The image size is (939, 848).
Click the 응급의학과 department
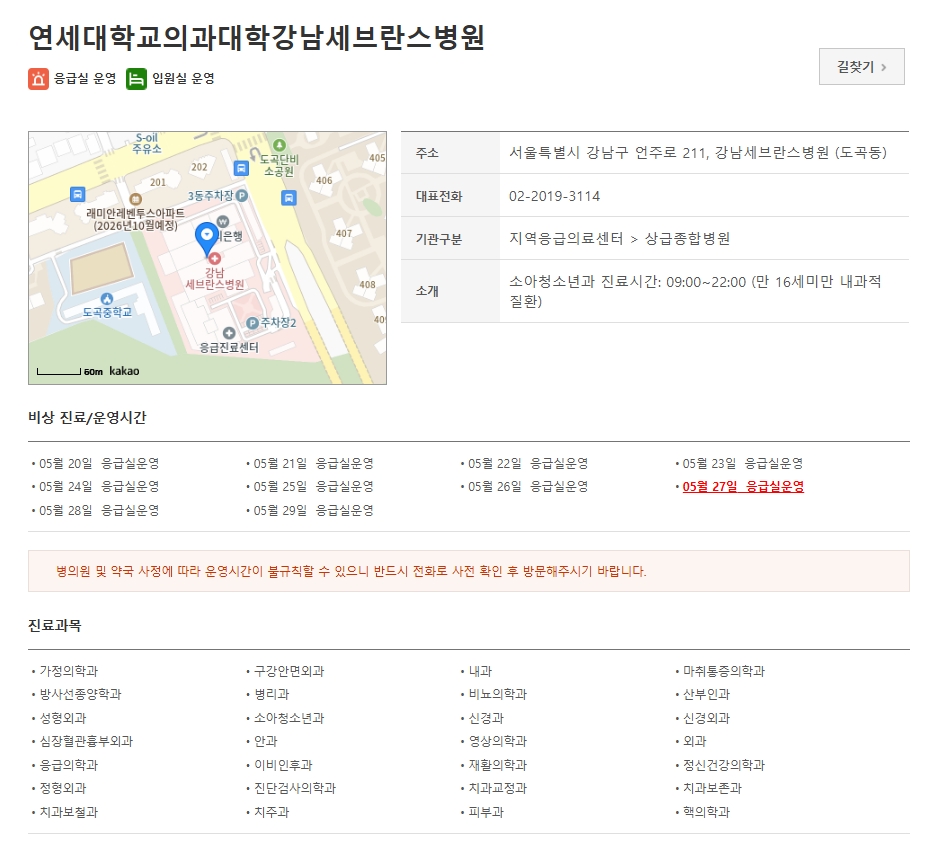click(69, 766)
